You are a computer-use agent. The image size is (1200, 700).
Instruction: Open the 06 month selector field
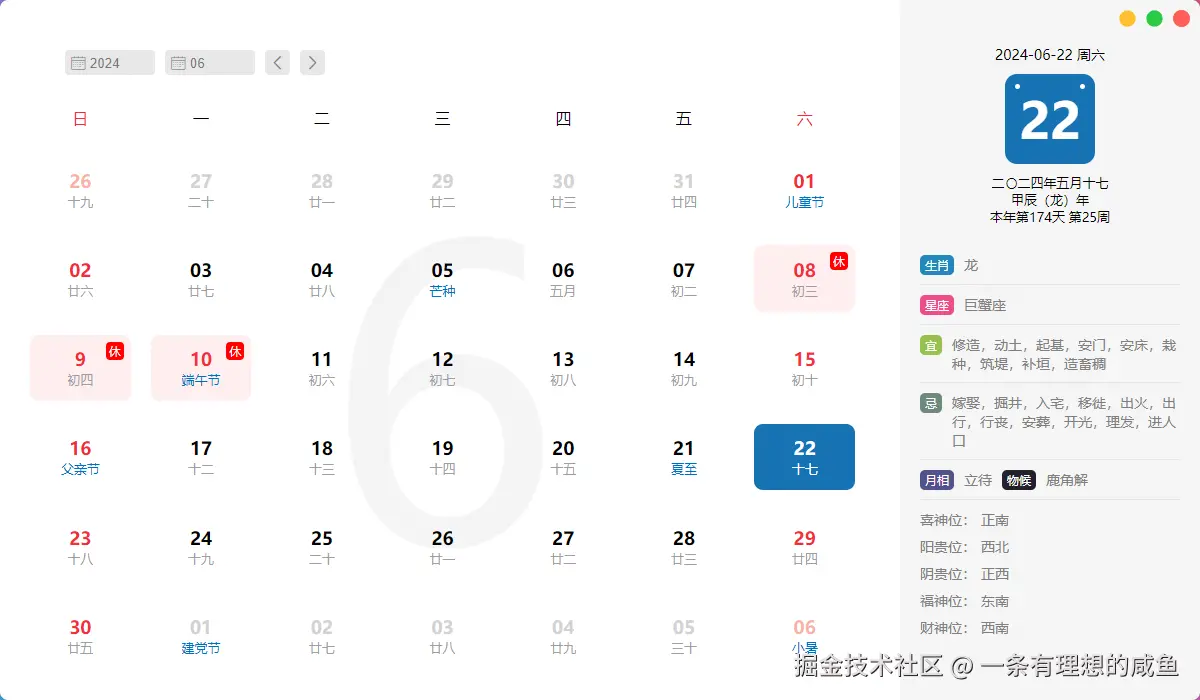click(210, 62)
